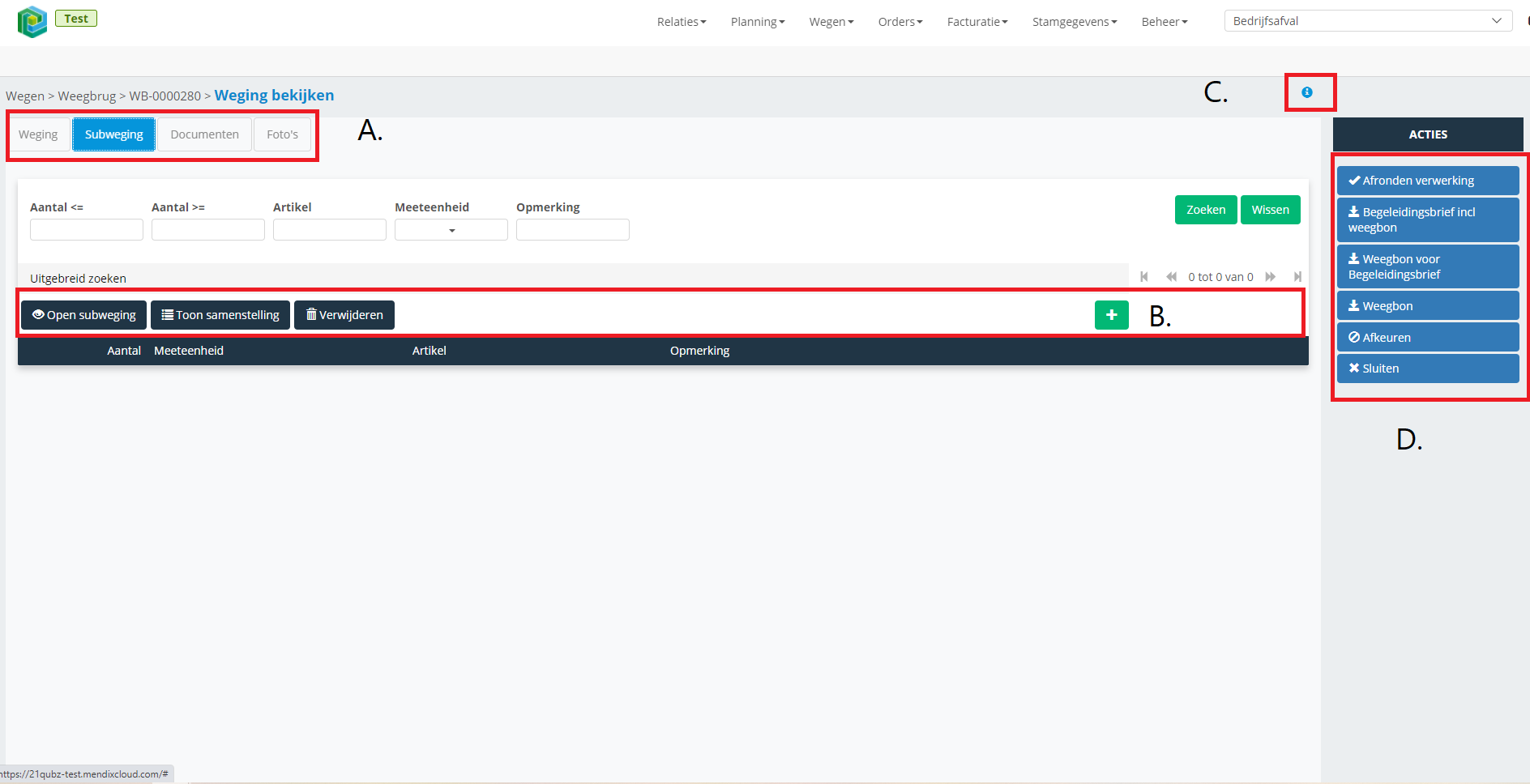
Task: Focus the Opmerking filter field
Action: pyautogui.click(x=573, y=230)
